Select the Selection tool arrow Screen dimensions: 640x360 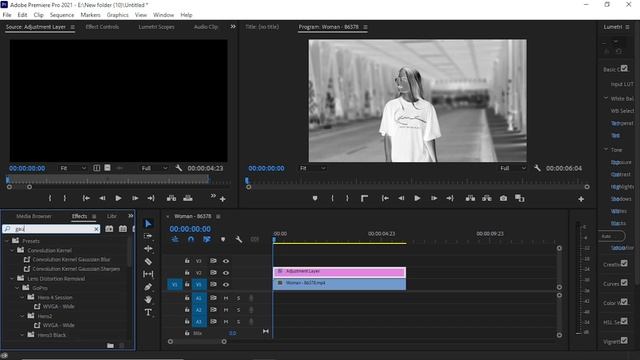point(148,224)
